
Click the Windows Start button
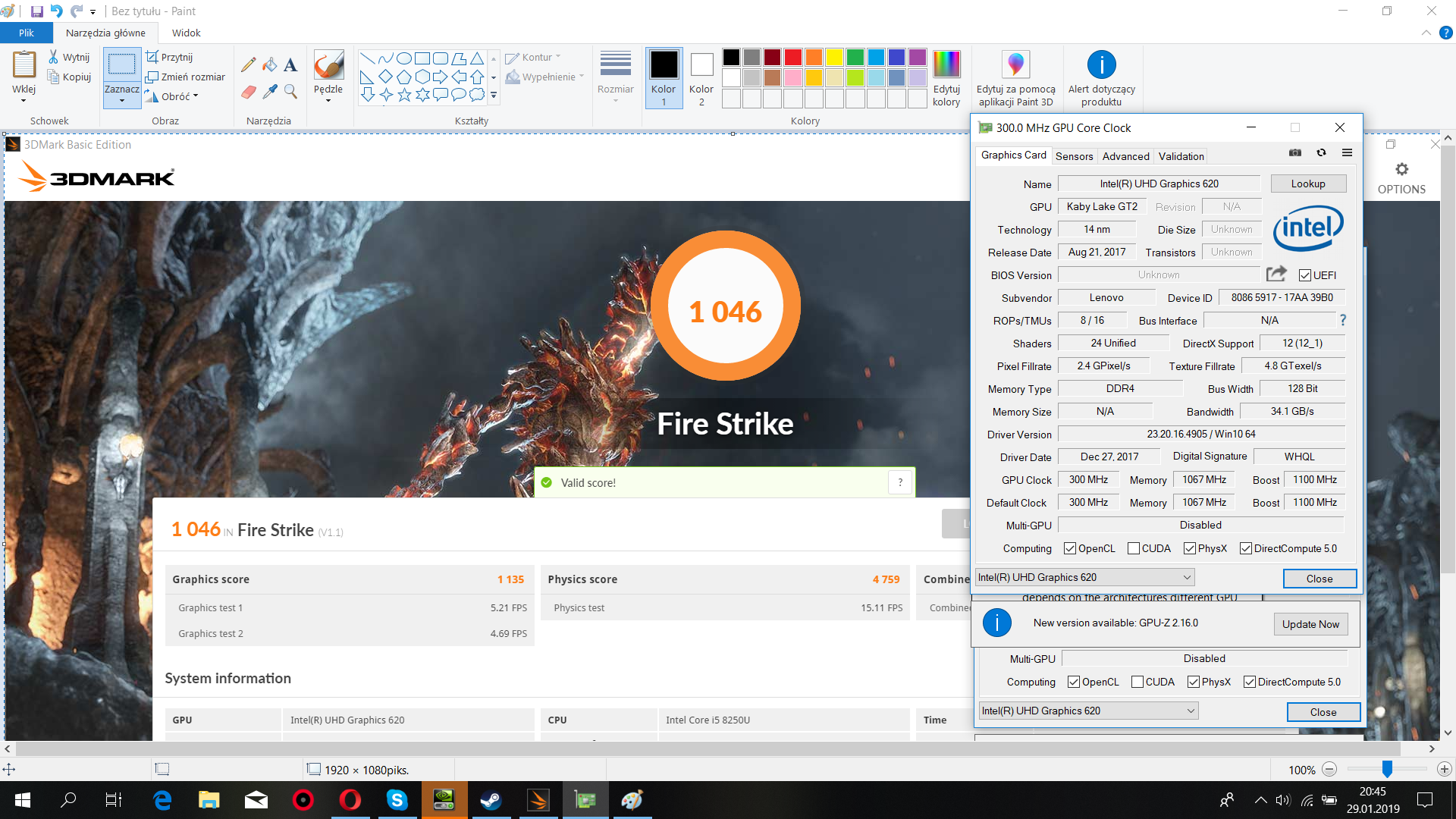point(23,800)
